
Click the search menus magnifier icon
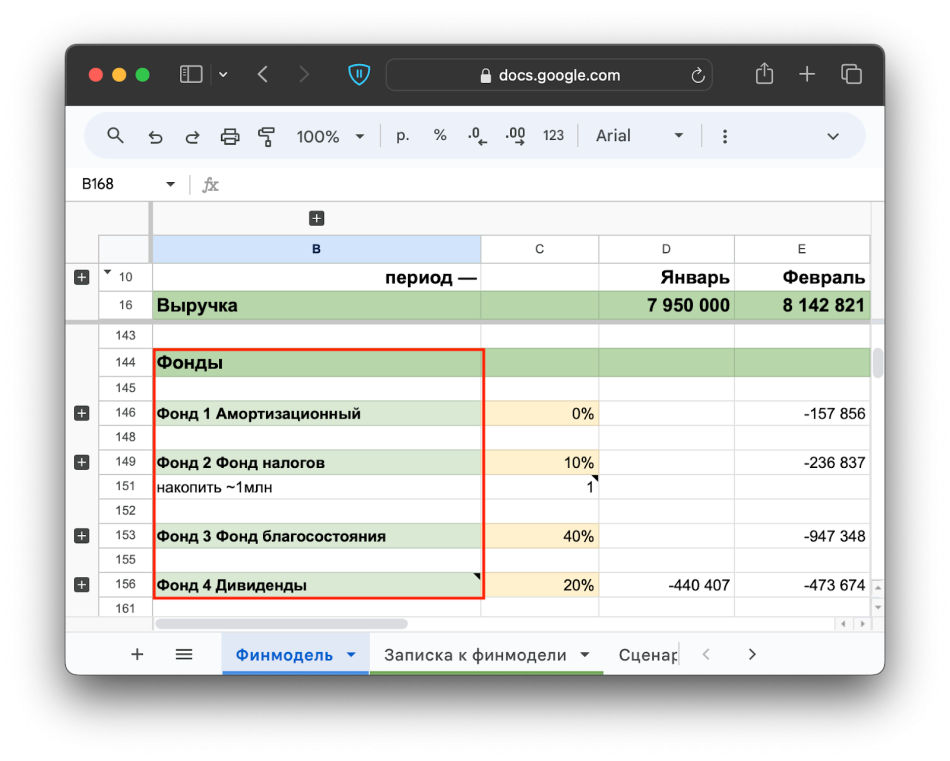[115, 136]
